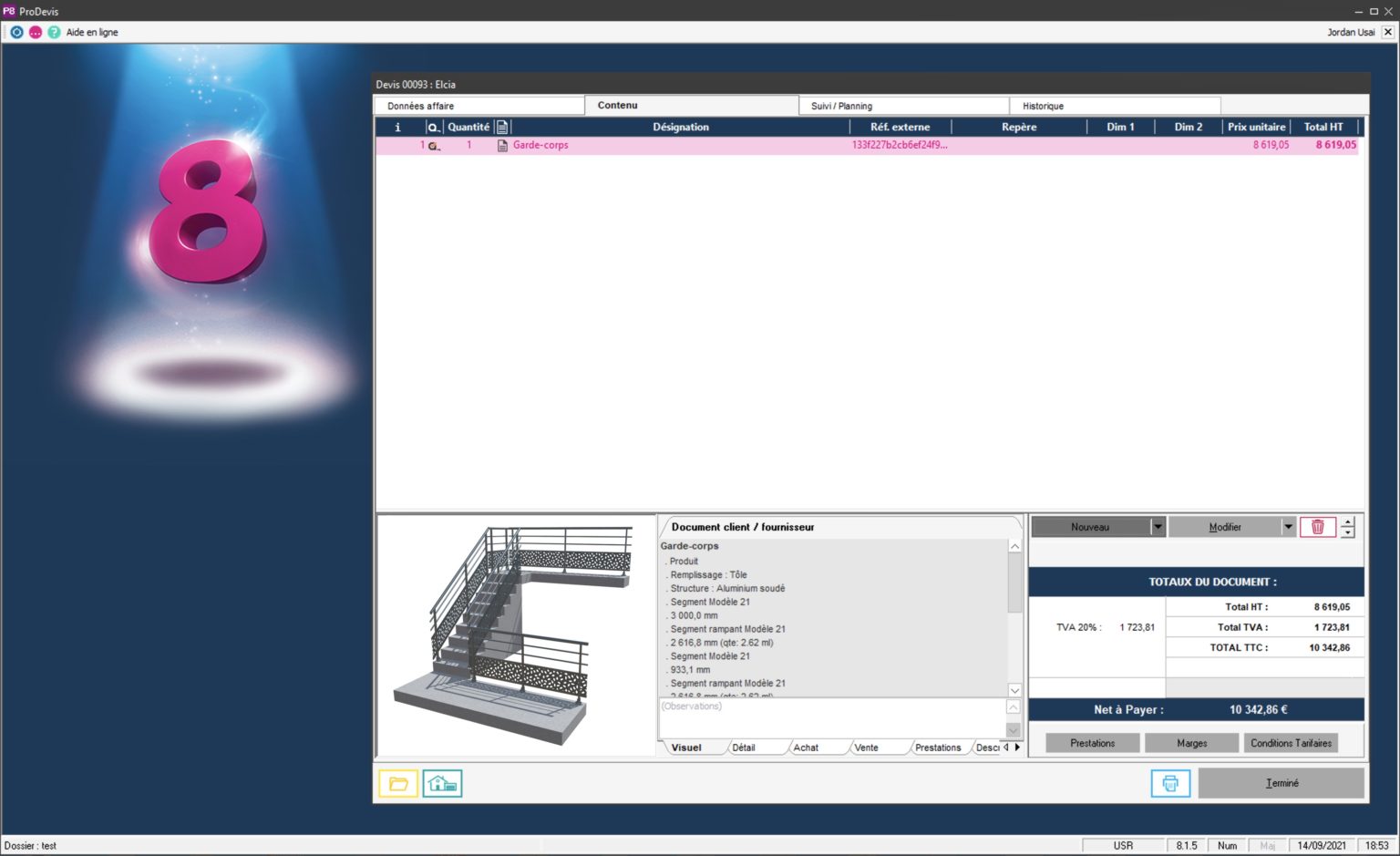Open the Nouveau dropdown arrow

1158,527
